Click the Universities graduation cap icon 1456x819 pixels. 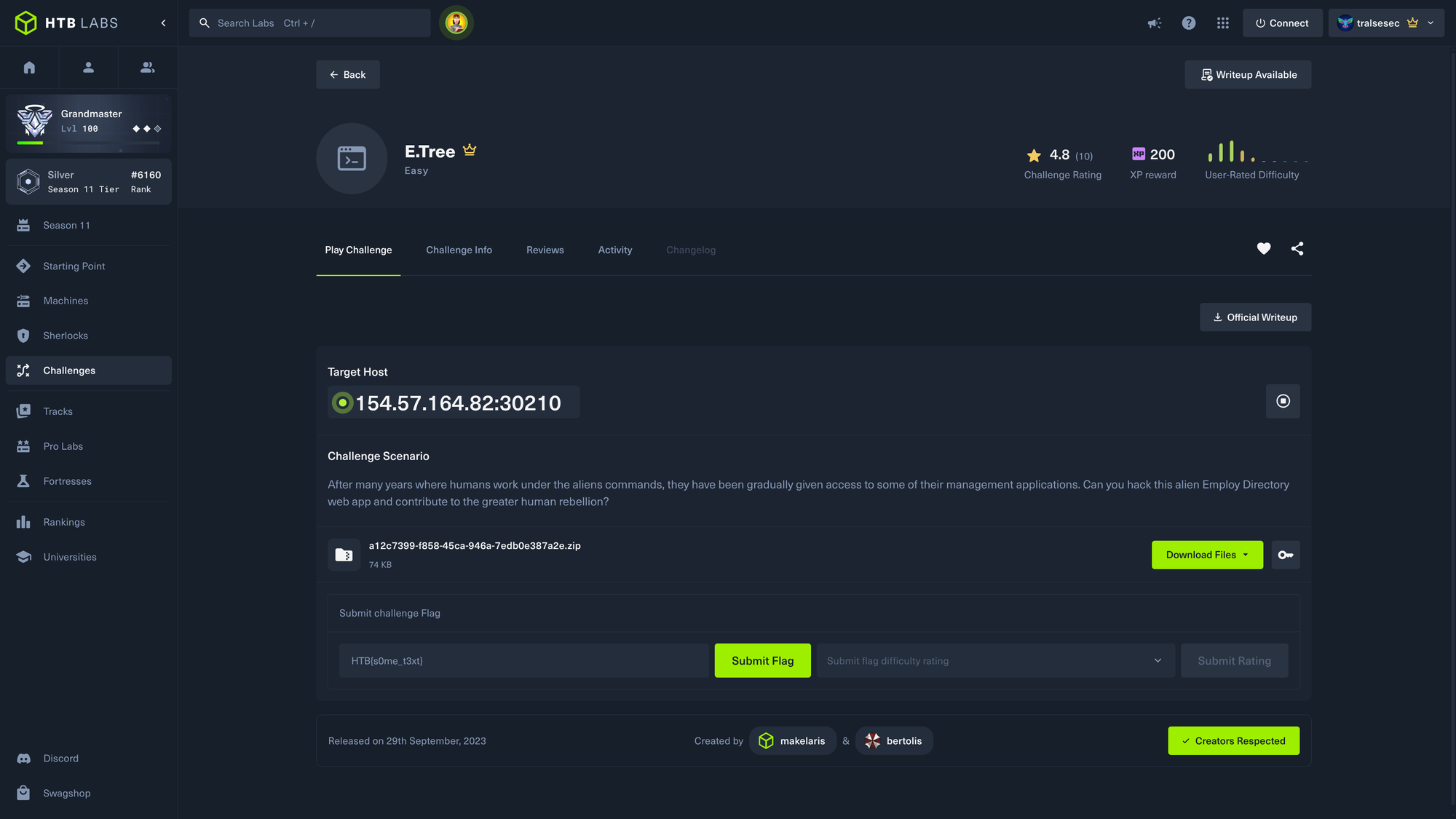[23, 557]
